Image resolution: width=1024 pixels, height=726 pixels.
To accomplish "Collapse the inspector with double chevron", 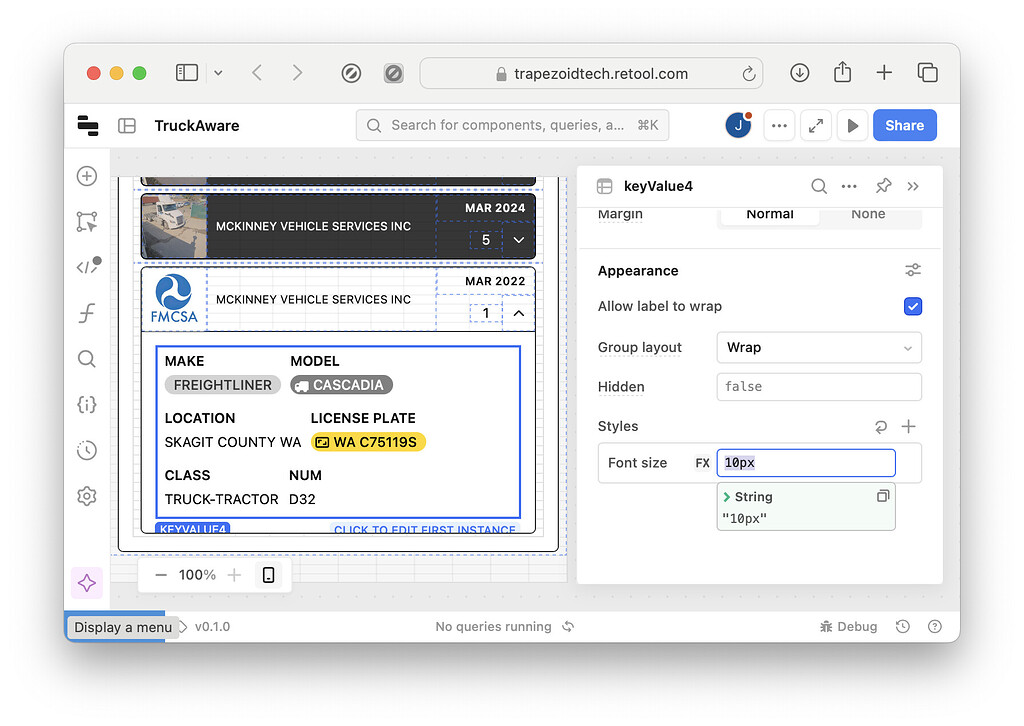I will pyautogui.click(x=913, y=187).
